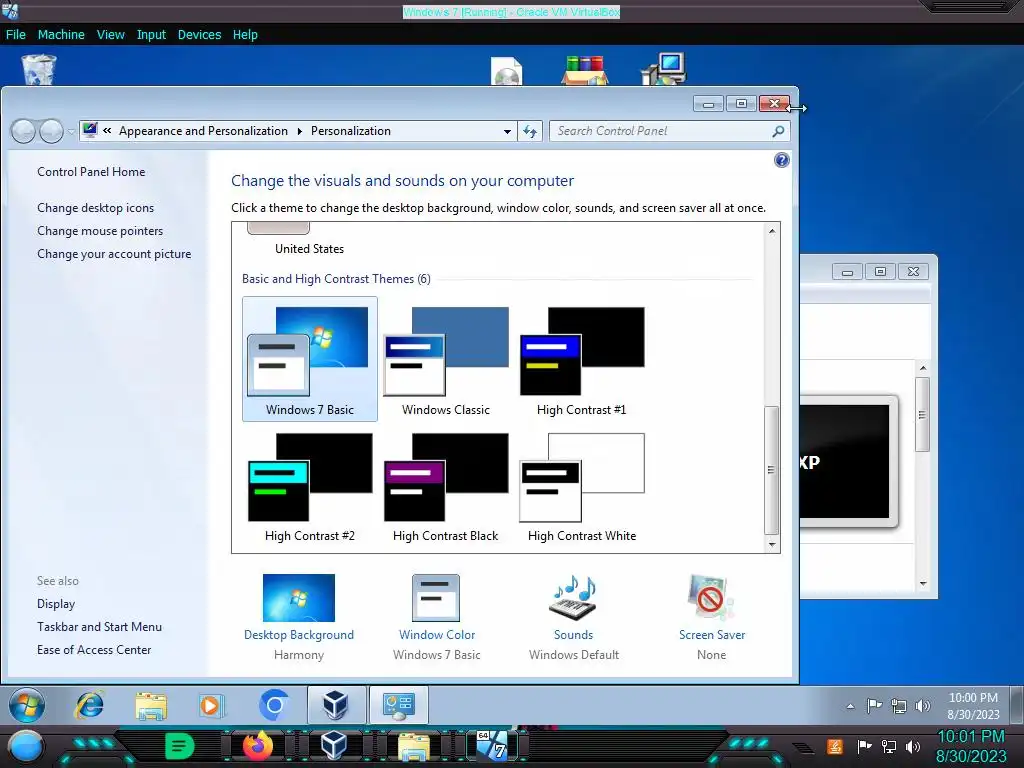This screenshot has width=1024, height=768.
Task: Click the background window scroll down arrow
Action: click(x=923, y=584)
